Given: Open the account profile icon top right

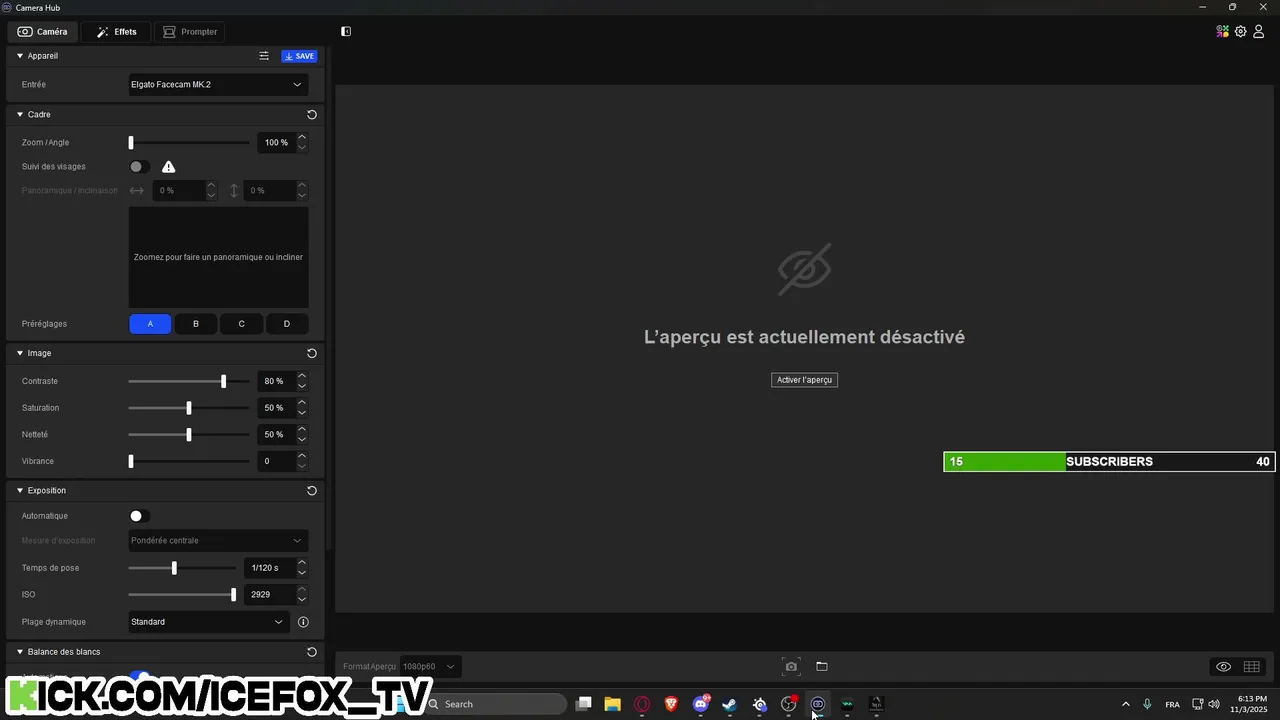Looking at the screenshot, I should click(x=1259, y=32).
